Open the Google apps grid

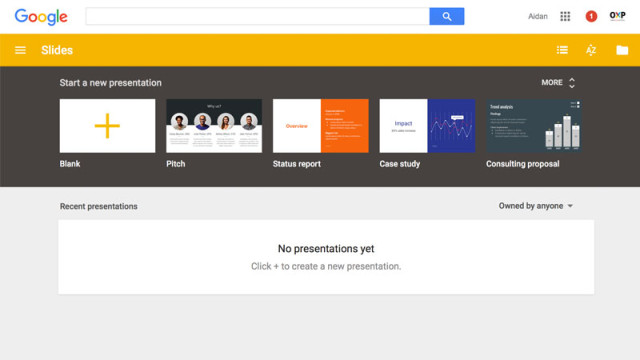(x=565, y=16)
